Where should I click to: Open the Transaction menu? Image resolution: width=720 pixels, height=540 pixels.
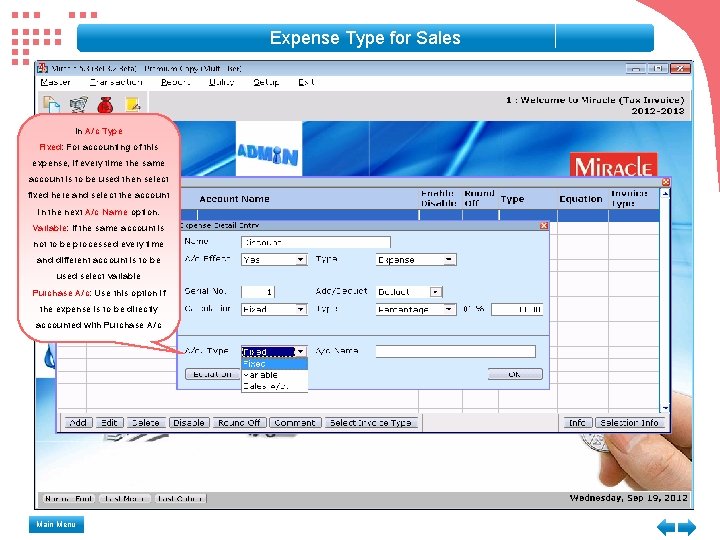point(116,82)
